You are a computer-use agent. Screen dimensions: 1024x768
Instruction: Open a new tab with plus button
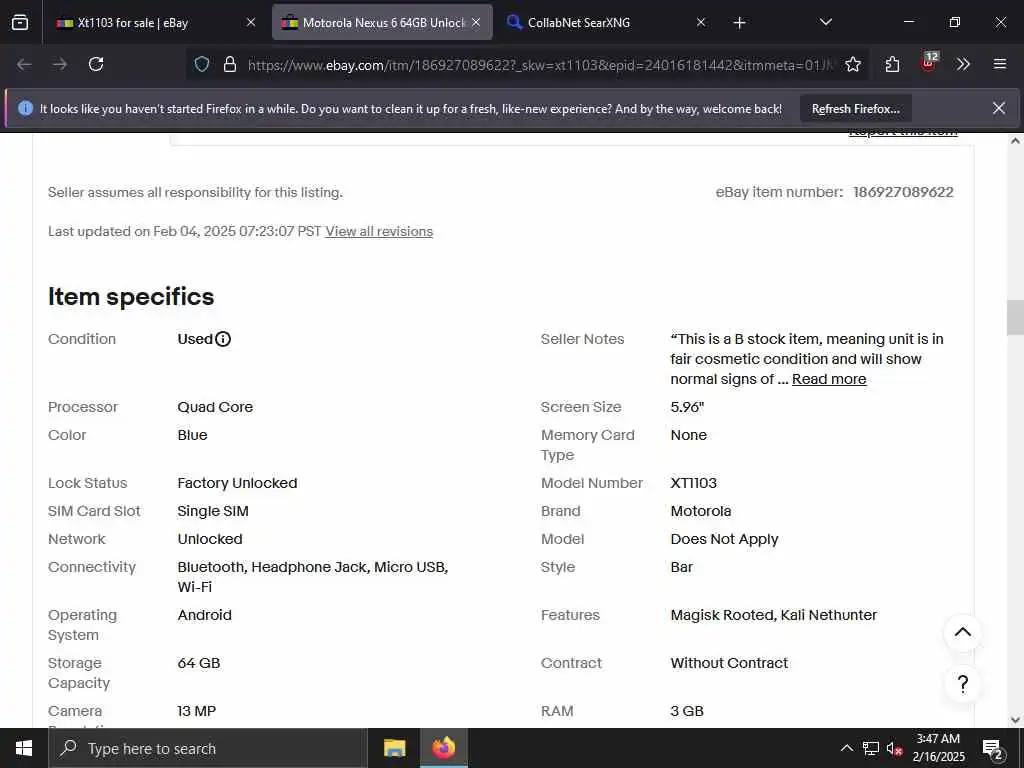coord(739,23)
